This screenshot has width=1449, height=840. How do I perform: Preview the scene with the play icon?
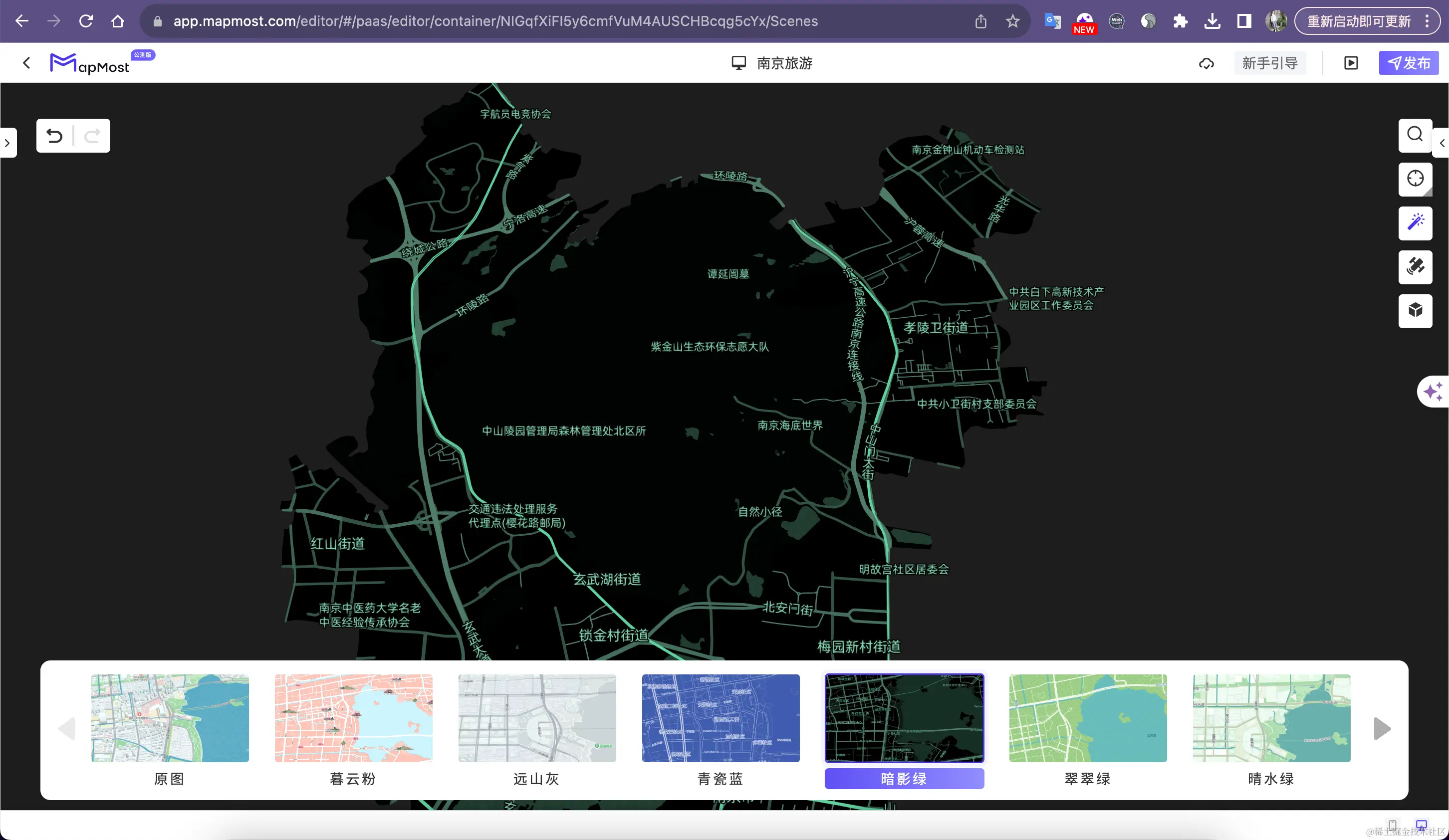[x=1351, y=63]
